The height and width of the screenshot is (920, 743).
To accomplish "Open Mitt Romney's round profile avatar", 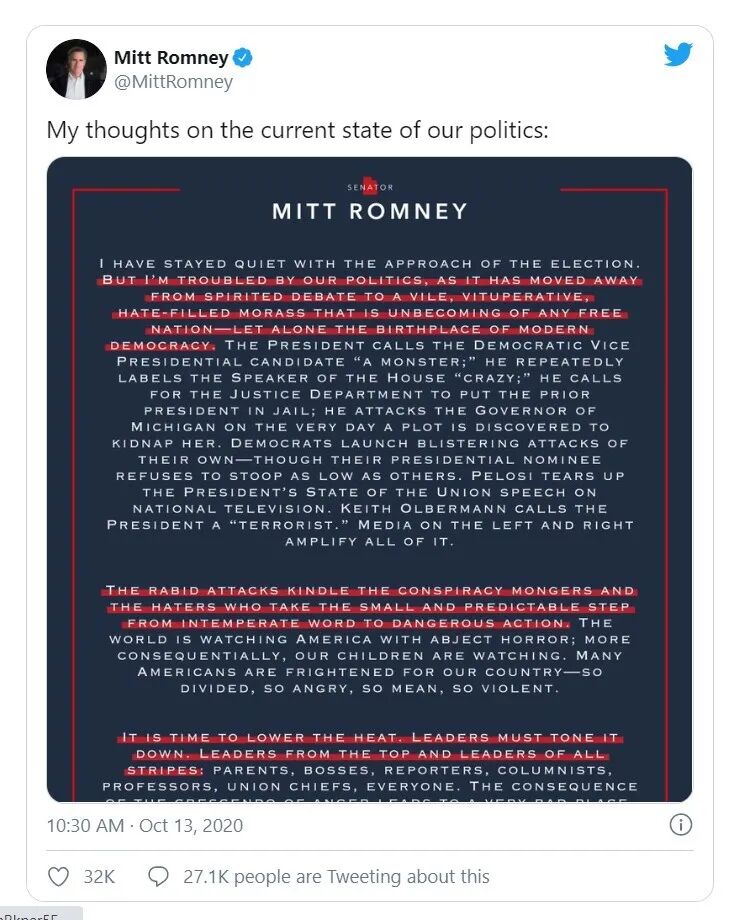I will (76, 69).
